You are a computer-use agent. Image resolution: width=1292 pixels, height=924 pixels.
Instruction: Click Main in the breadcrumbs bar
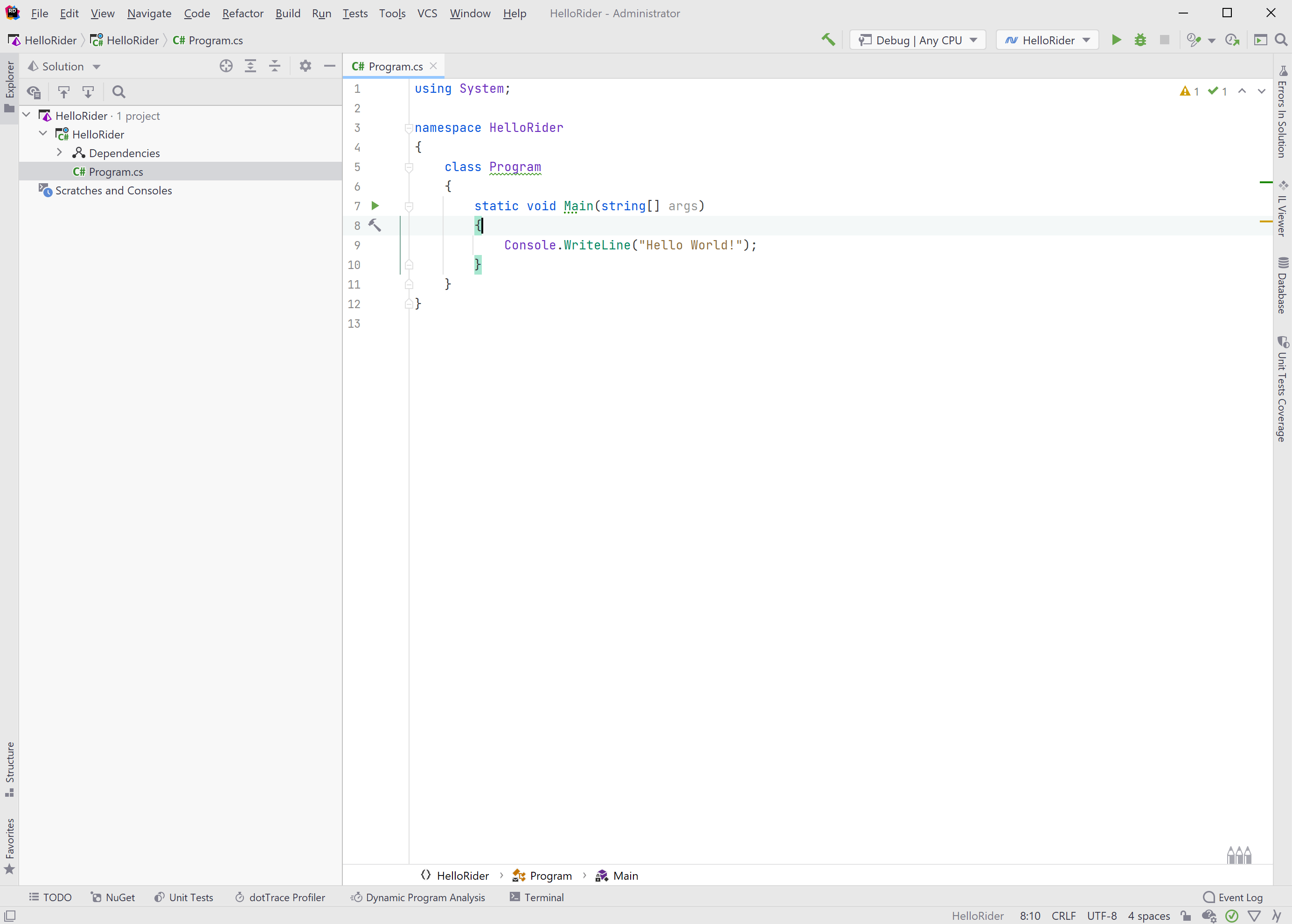(x=625, y=876)
